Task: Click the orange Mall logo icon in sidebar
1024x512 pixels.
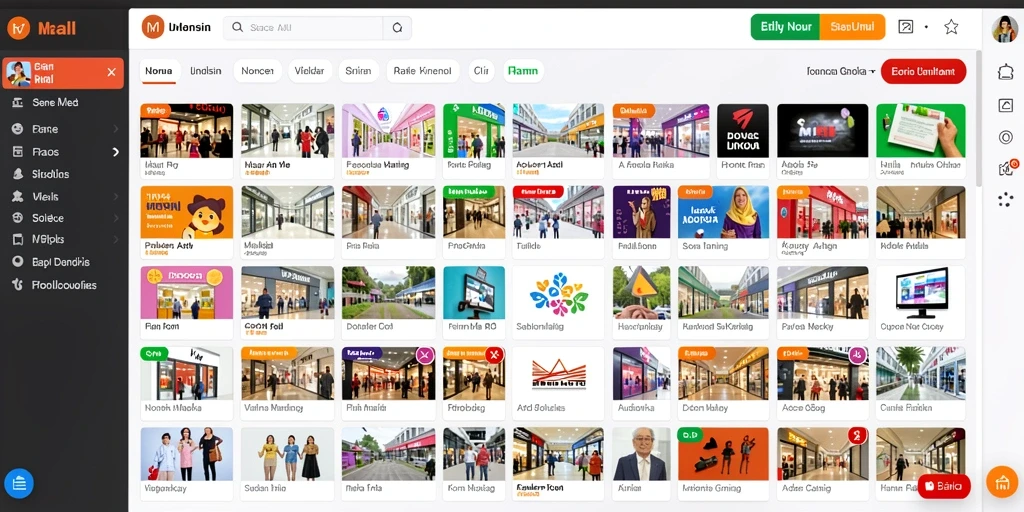Action: click(x=18, y=28)
